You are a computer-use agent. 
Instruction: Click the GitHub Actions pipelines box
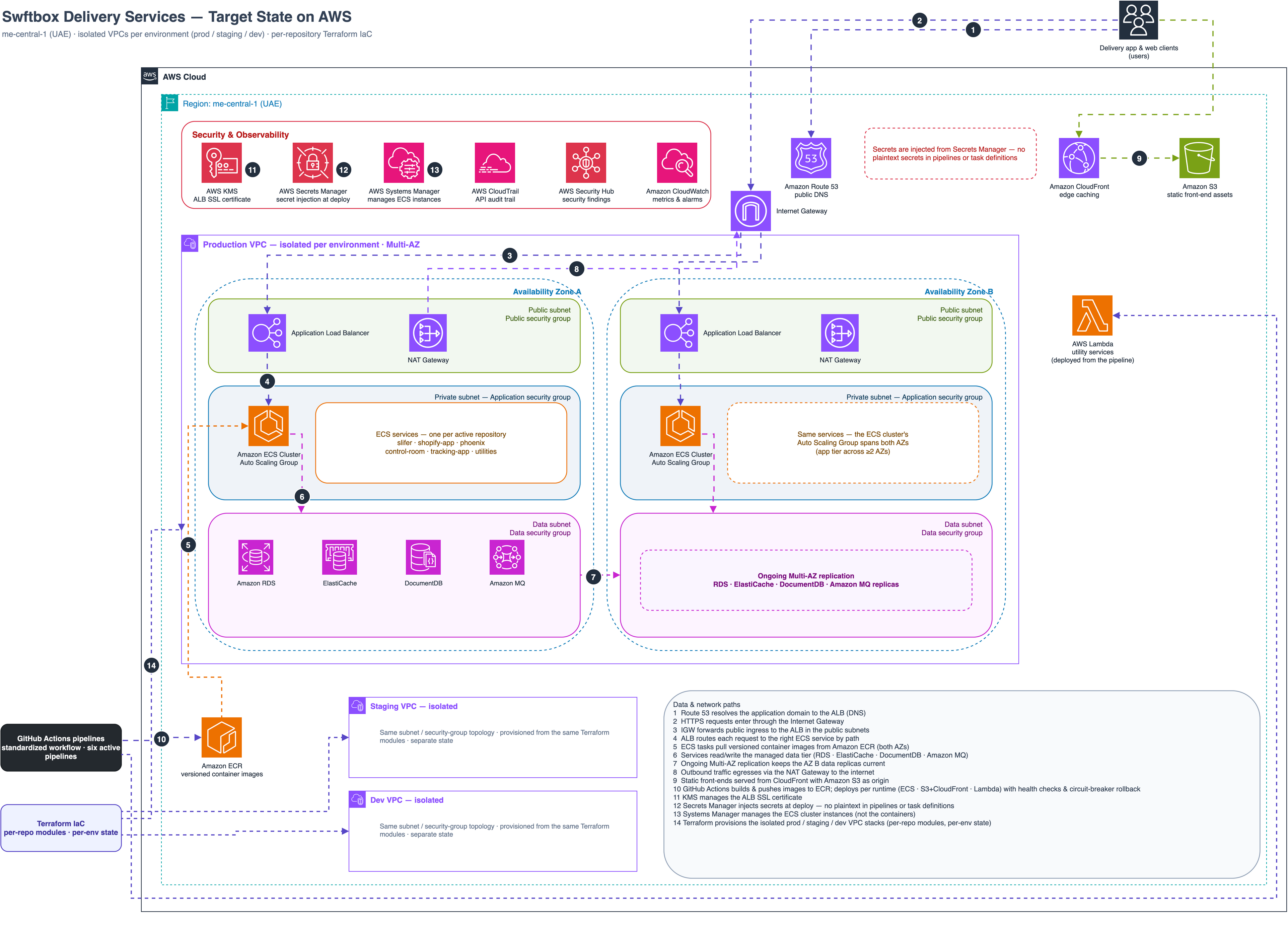[61, 747]
